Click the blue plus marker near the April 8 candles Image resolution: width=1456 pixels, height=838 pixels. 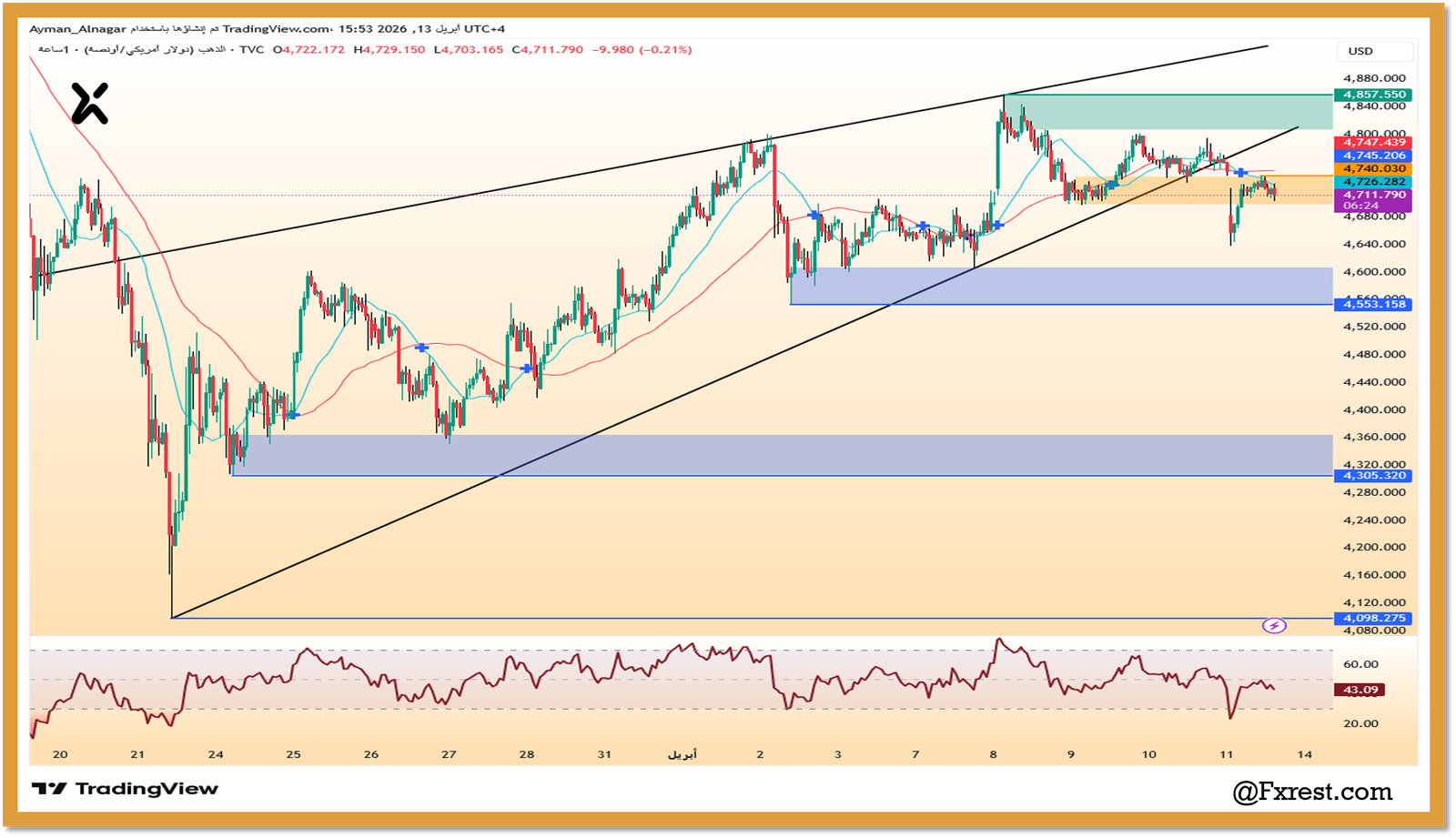[998, 223]
